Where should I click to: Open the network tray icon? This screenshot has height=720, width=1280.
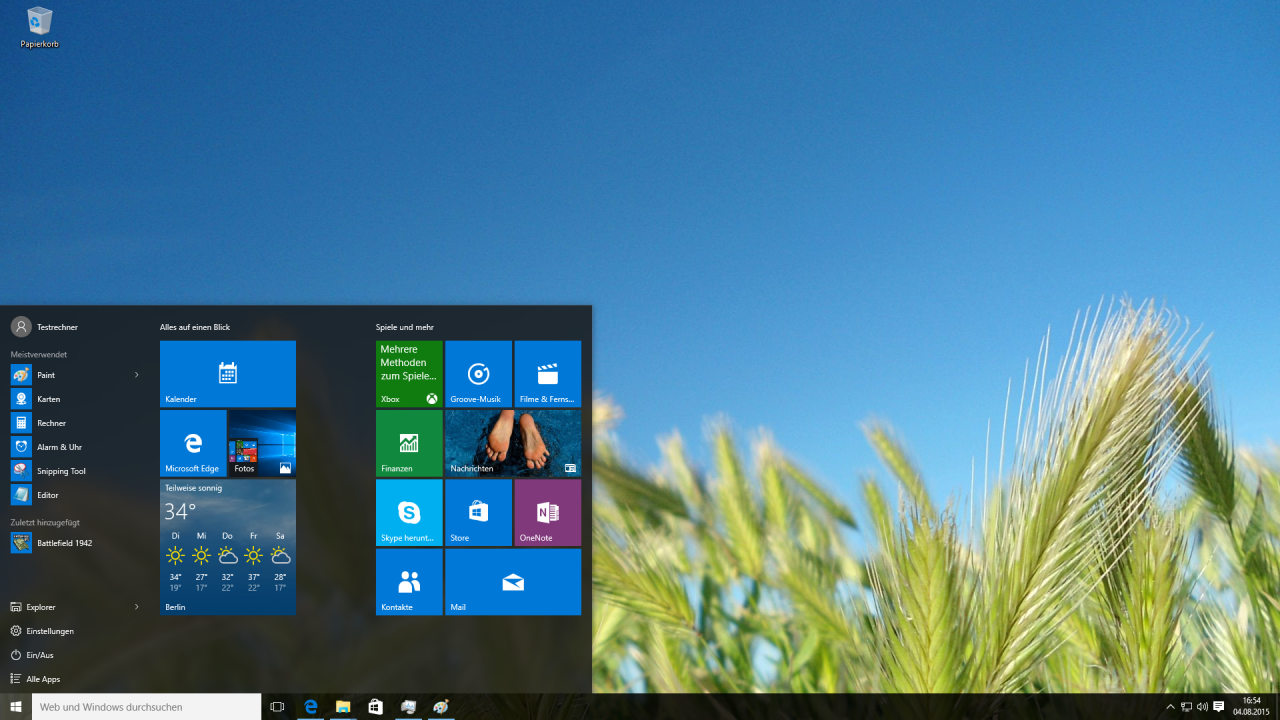coord(1187,707)
